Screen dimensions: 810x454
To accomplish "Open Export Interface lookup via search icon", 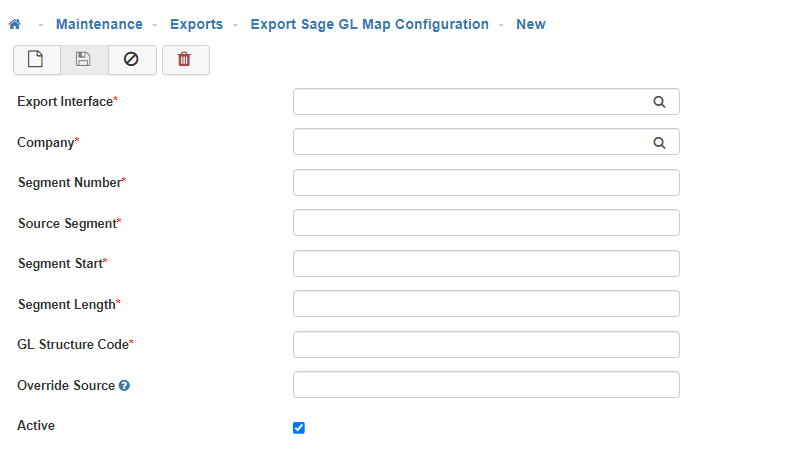I will click(x=659, y=102).
